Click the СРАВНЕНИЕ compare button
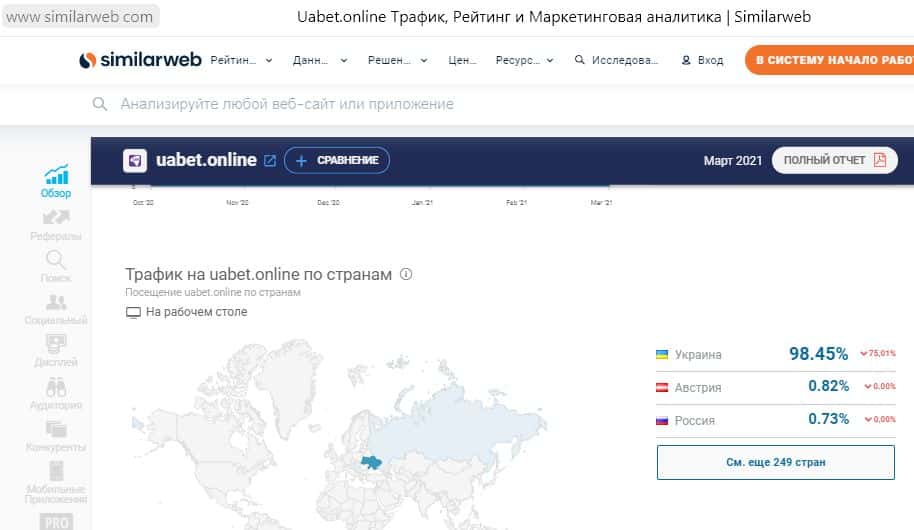Screen dimensions: 914x530 337,160
